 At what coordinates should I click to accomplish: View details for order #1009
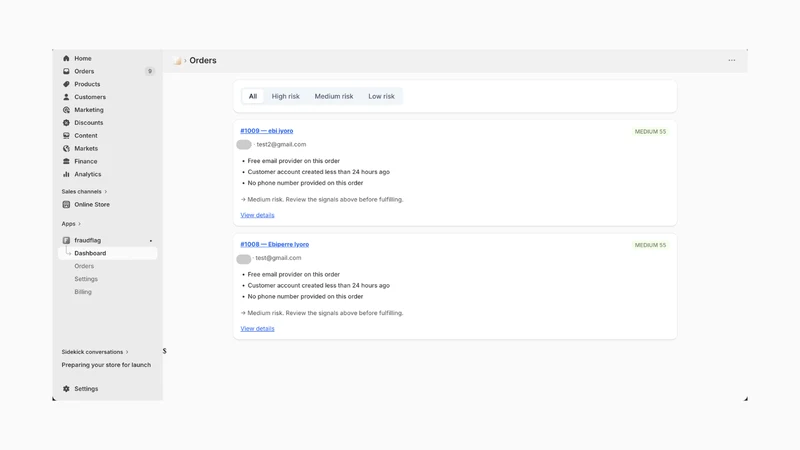[x=257, y=215]
